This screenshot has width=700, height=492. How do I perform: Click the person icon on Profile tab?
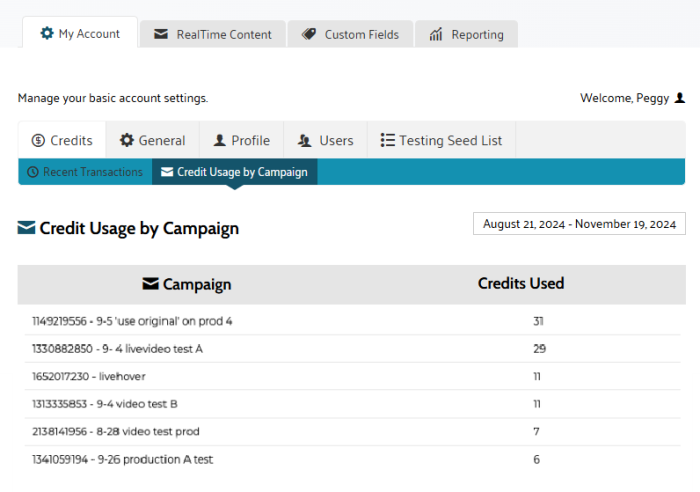point(219,141)
